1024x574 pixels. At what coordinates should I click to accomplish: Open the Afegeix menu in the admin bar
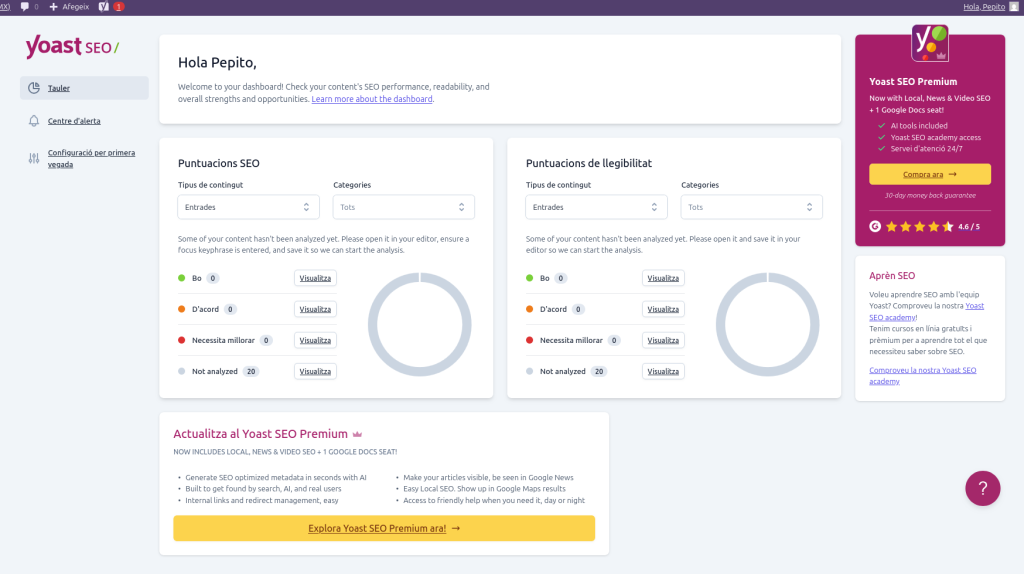click(68, 7)
